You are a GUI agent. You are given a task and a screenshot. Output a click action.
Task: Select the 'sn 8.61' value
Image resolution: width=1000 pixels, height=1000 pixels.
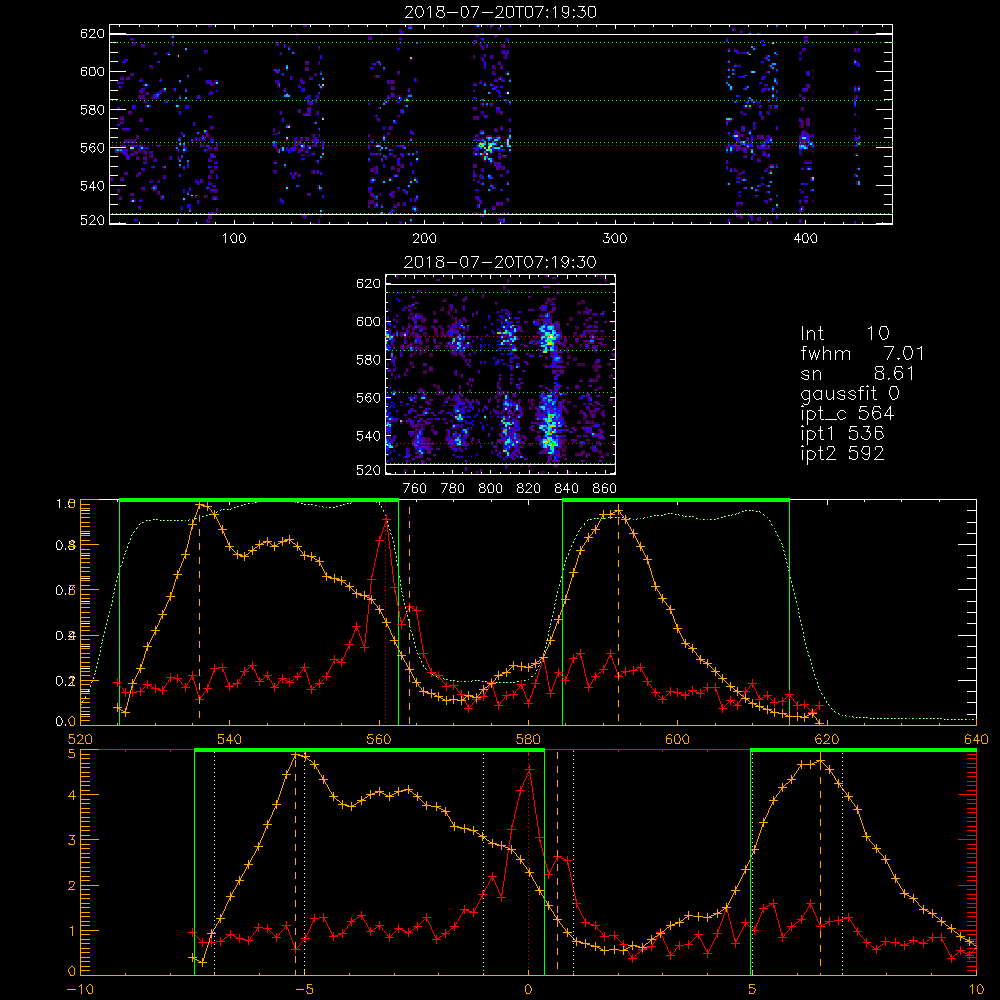coord(857,373)
